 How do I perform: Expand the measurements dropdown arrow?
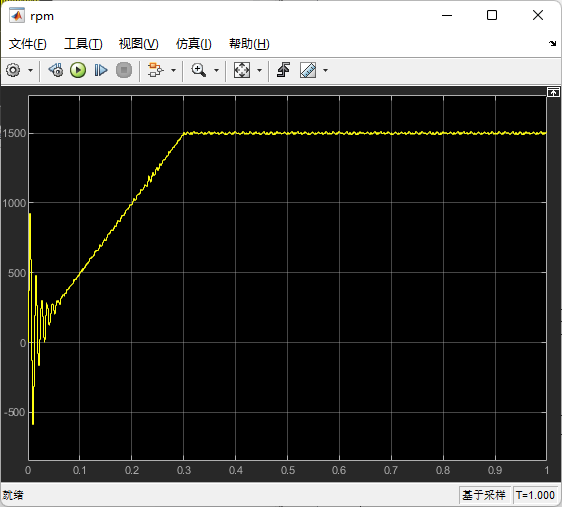[x=325, y=70]
